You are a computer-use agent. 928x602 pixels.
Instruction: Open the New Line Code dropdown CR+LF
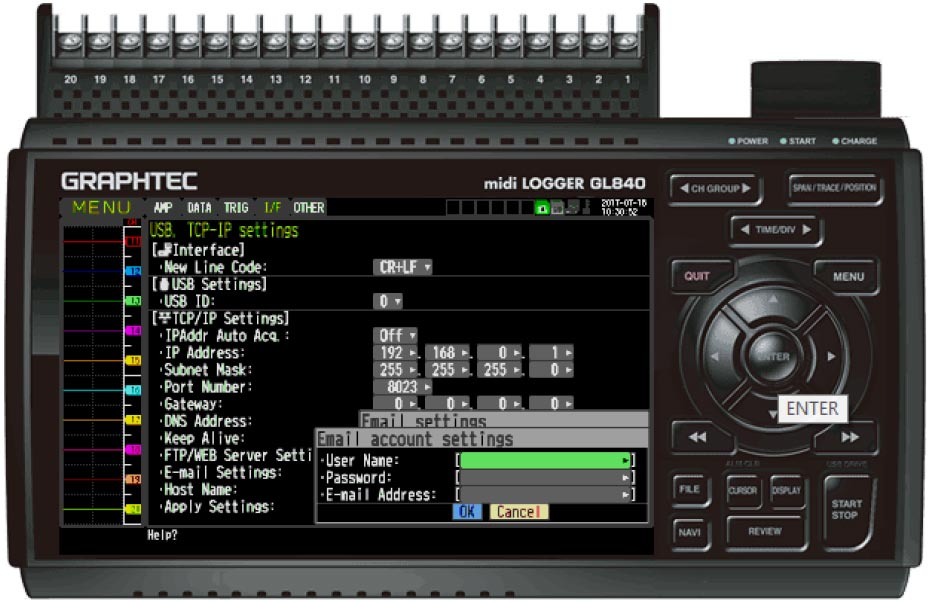click(x=402, y=267)
